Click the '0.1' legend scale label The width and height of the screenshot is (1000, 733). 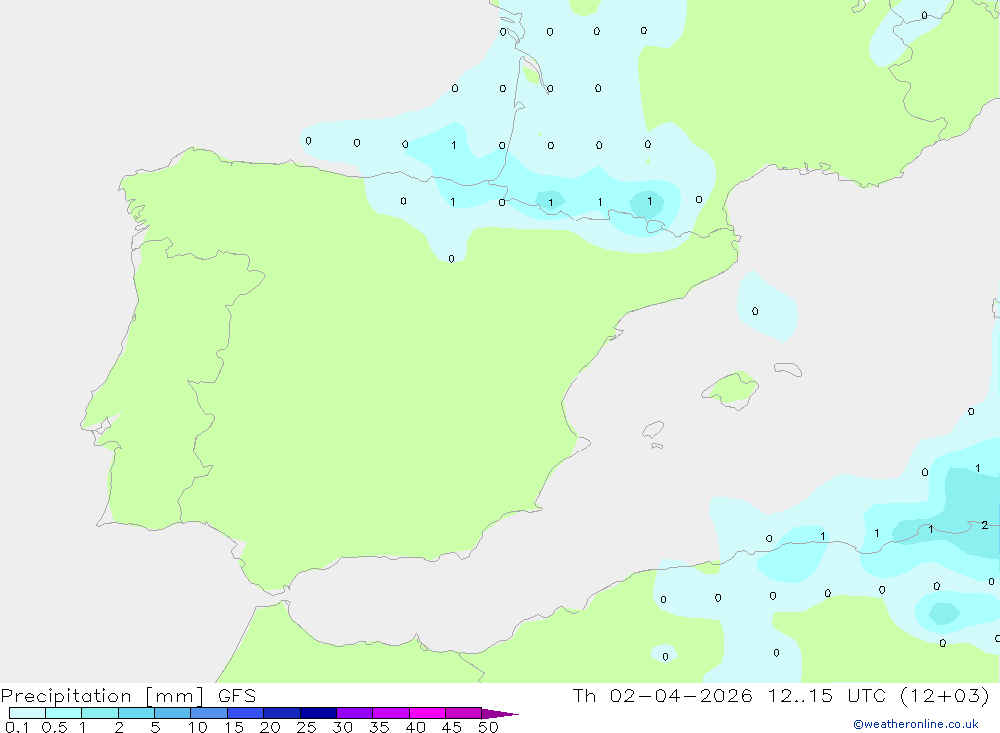click(x=17, y=727)
